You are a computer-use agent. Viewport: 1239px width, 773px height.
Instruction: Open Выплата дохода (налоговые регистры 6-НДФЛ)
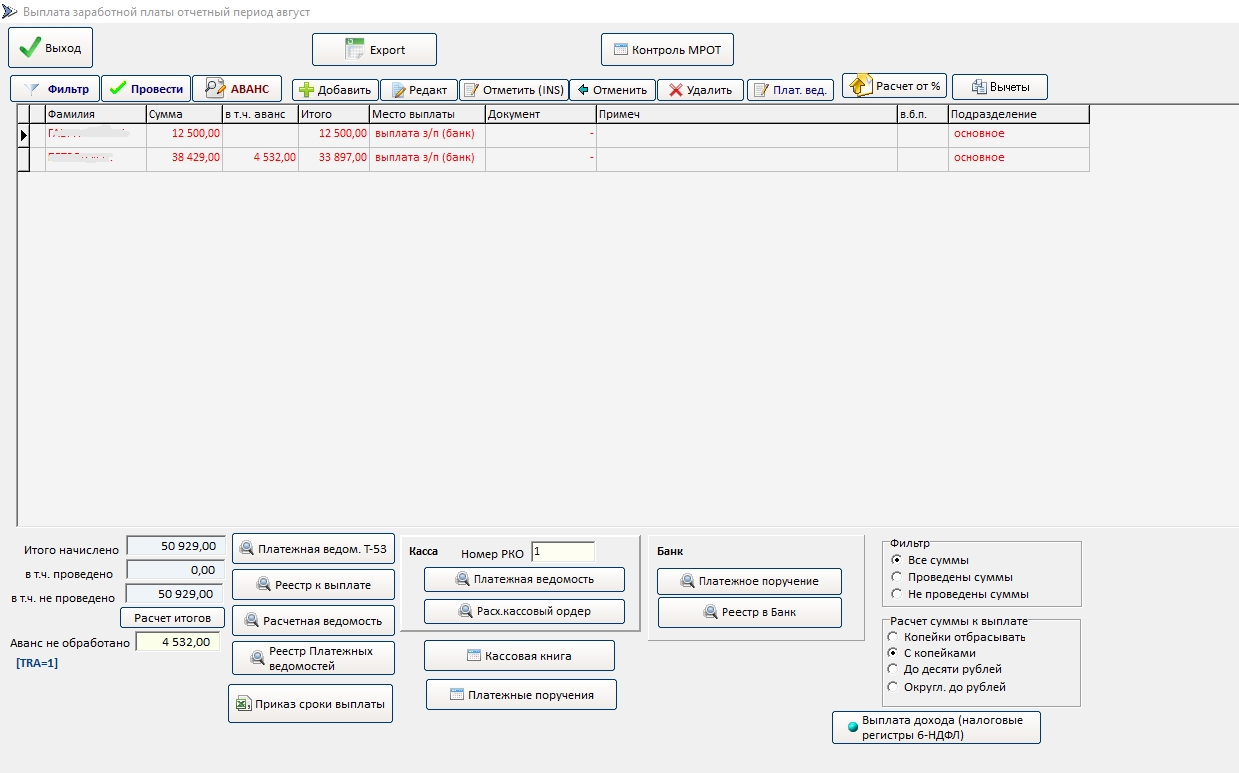click(936, 727)
